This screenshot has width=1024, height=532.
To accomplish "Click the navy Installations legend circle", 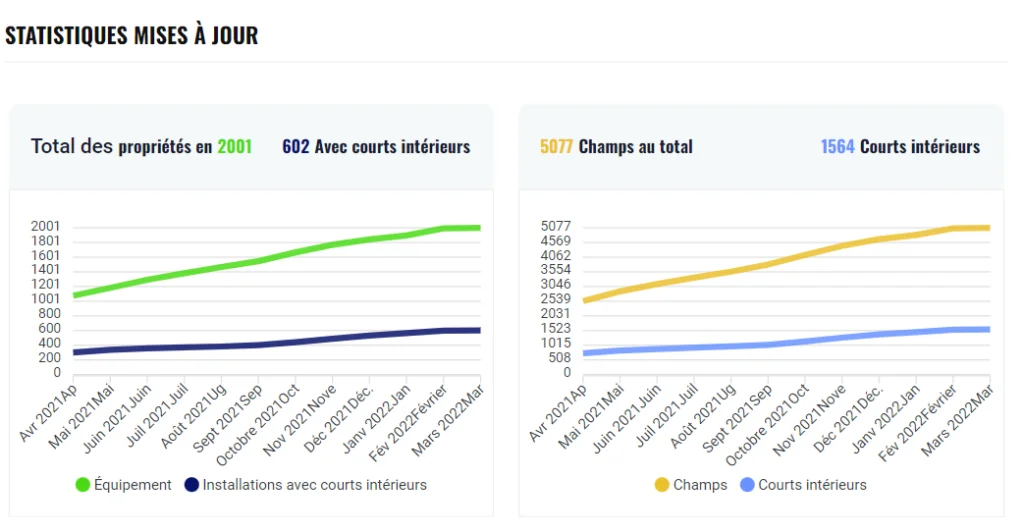I will 192,485.
